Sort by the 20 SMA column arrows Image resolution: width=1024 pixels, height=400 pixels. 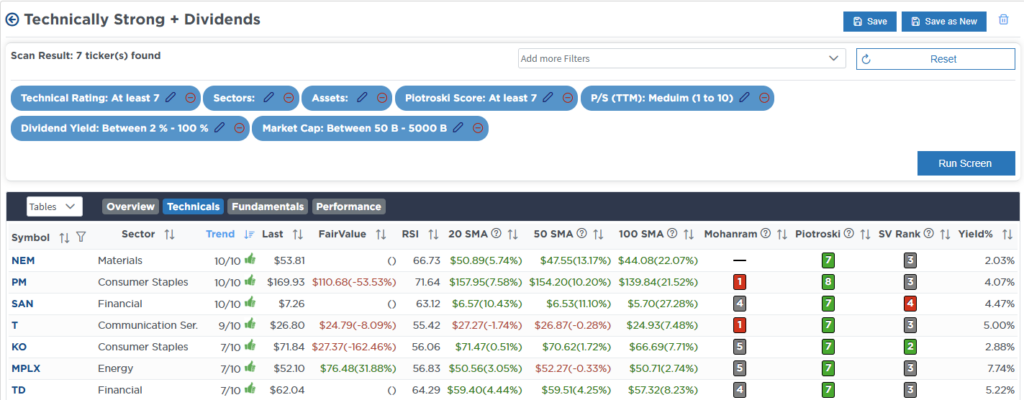pyautogui.click(x=513, y=234)
